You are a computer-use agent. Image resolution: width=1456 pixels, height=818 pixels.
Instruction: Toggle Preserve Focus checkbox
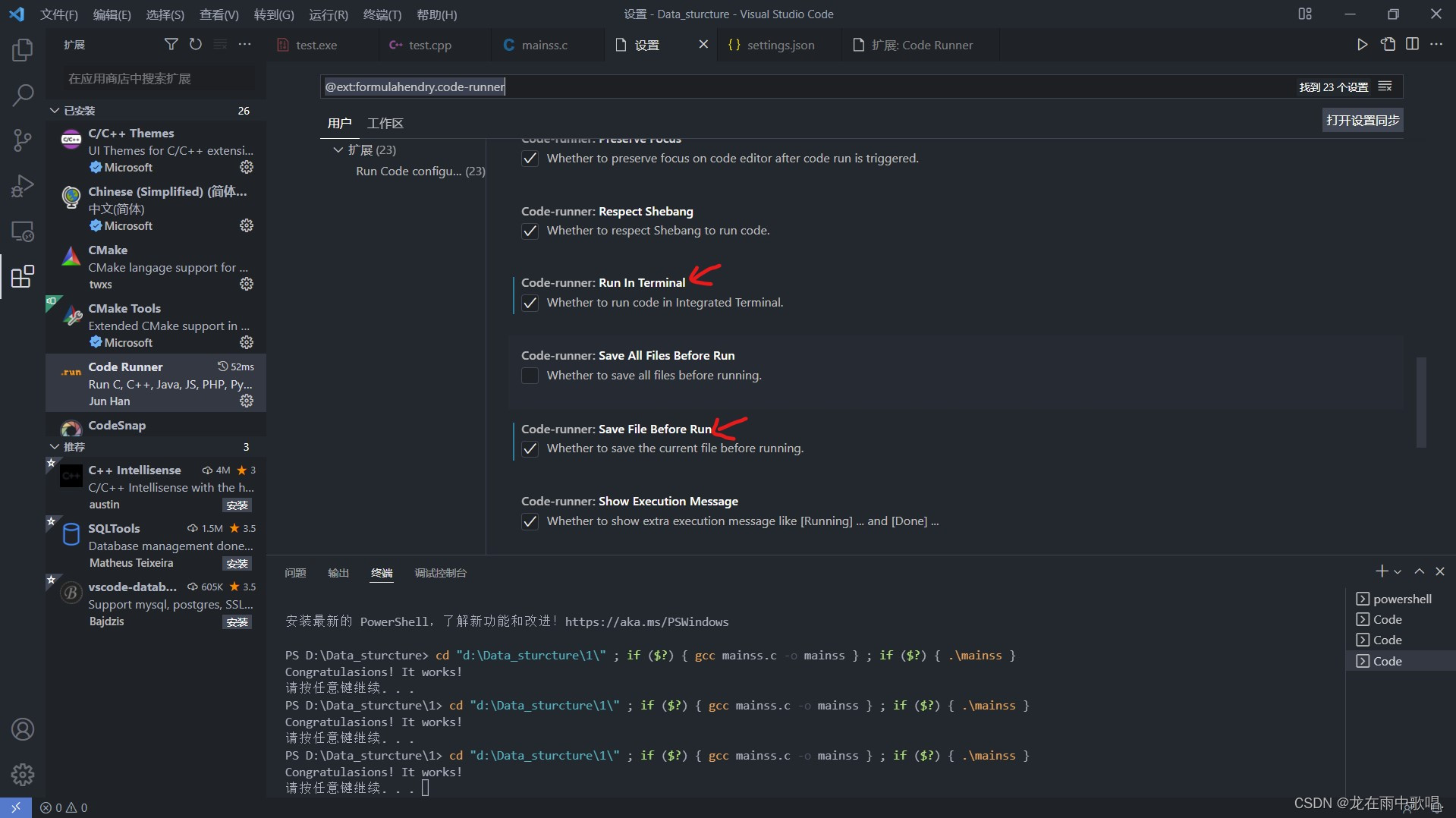pos(530,159)
